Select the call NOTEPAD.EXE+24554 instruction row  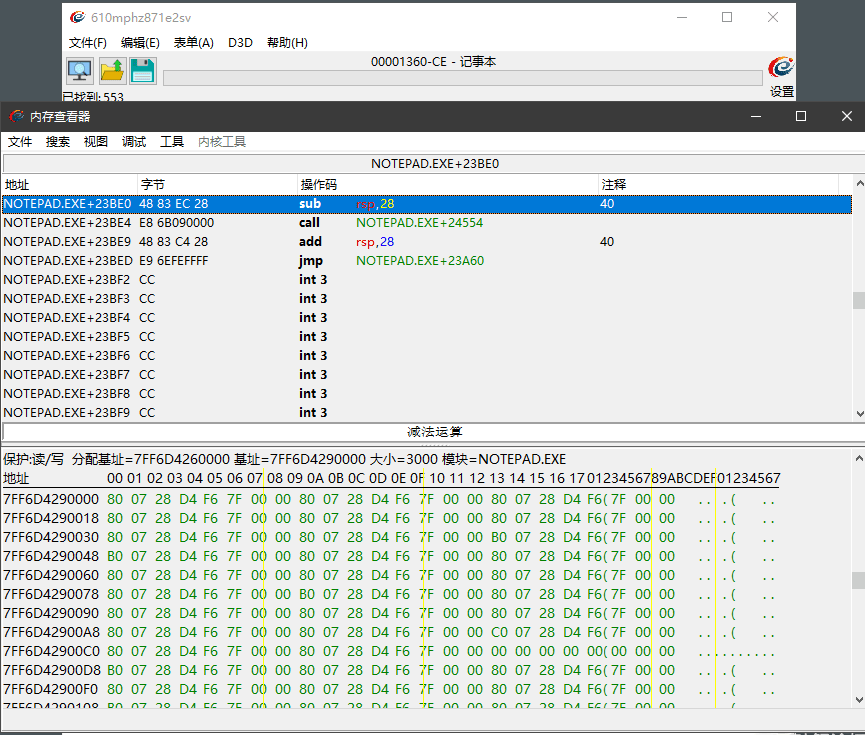tap(300, 223)
